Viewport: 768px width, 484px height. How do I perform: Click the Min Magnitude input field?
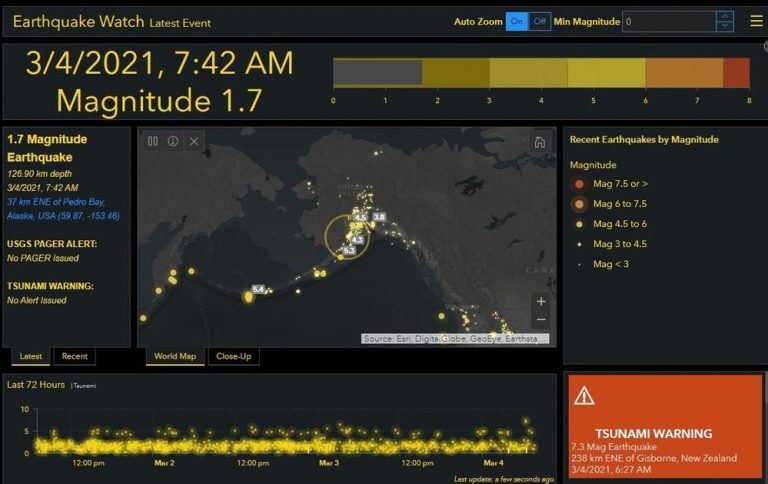point(669,22)
